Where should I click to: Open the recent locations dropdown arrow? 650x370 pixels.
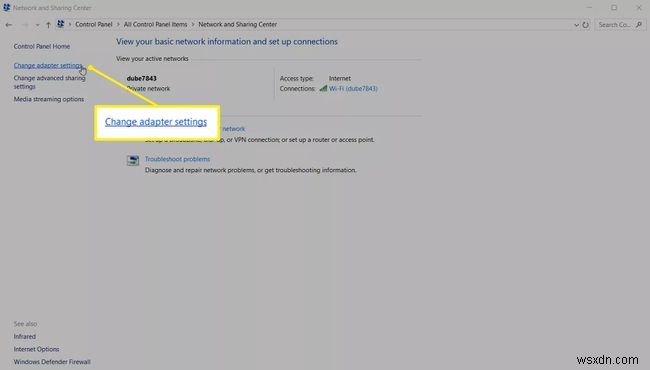click(37, 25)
